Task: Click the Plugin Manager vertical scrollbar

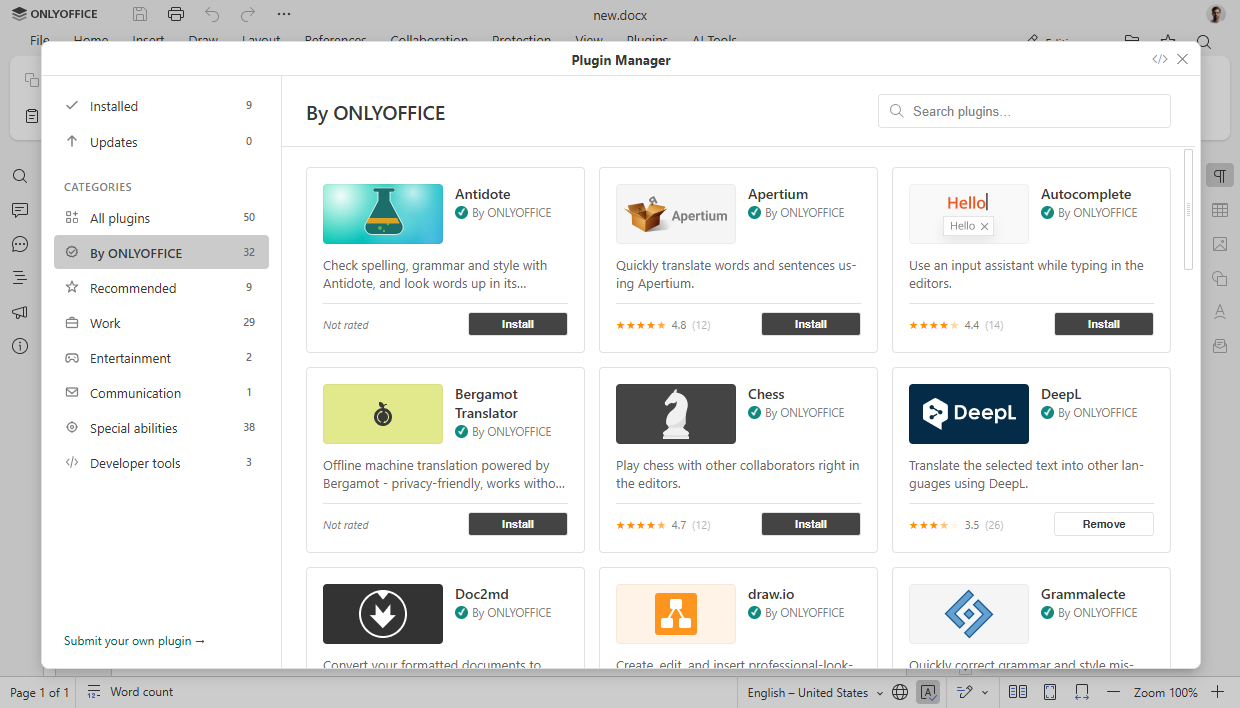Action: (x=1188, y=209)
